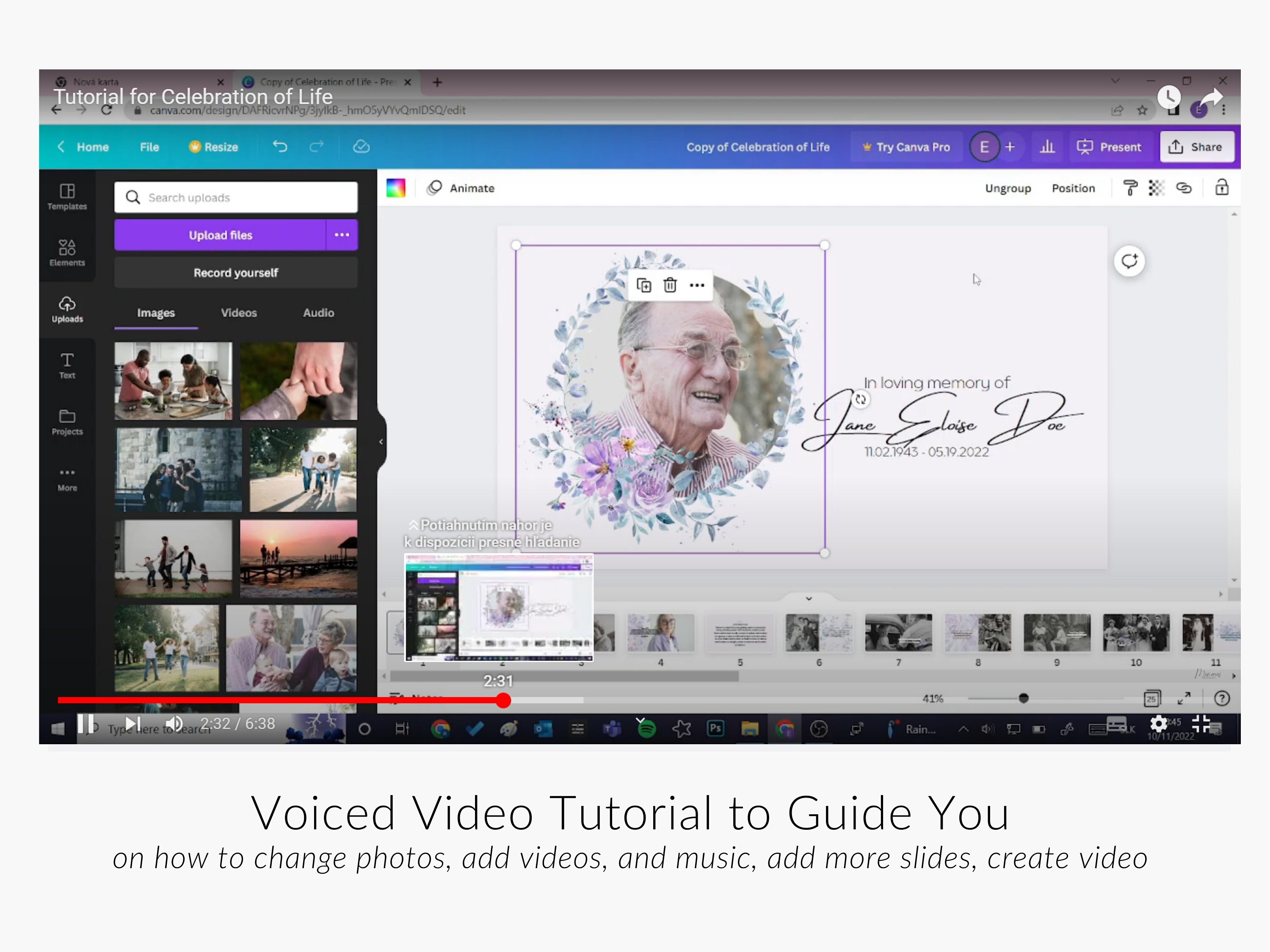Click the Undo arrow in Canva header

point(280,147)
